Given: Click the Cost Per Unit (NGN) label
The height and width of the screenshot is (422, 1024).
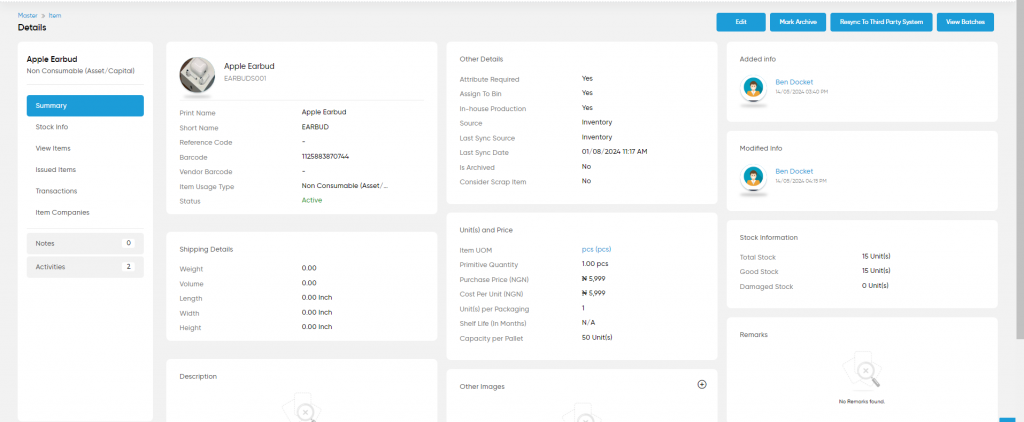Looking at the screenshot, I should coord(492,294).
